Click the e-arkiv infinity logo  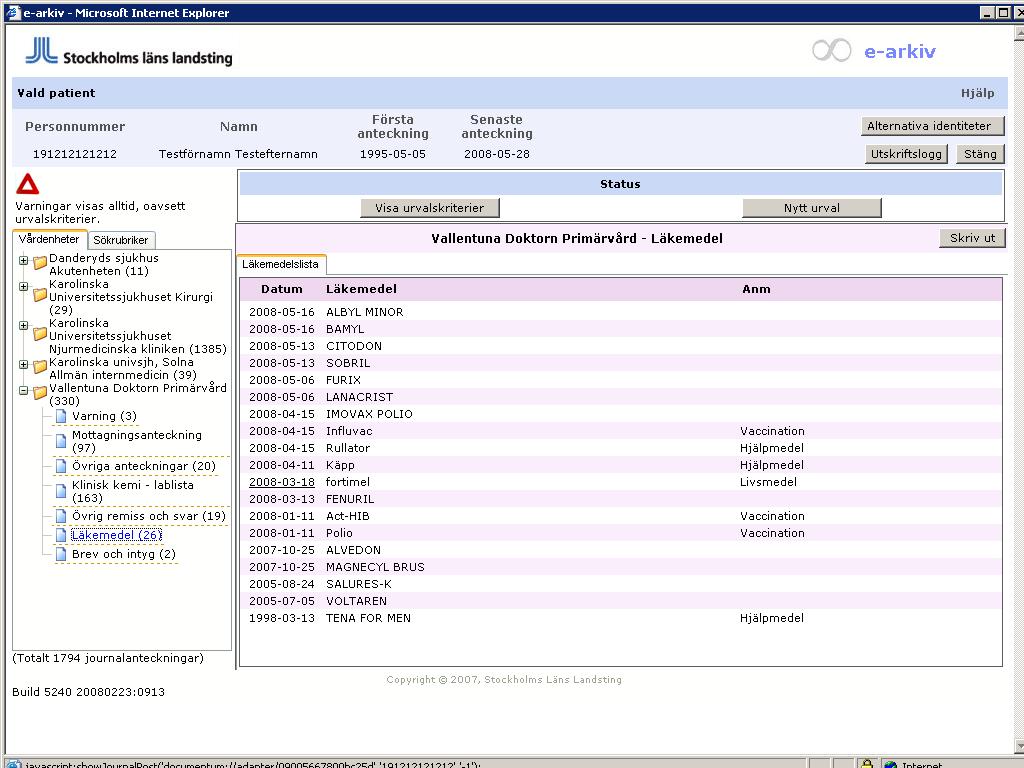(831, 50)
